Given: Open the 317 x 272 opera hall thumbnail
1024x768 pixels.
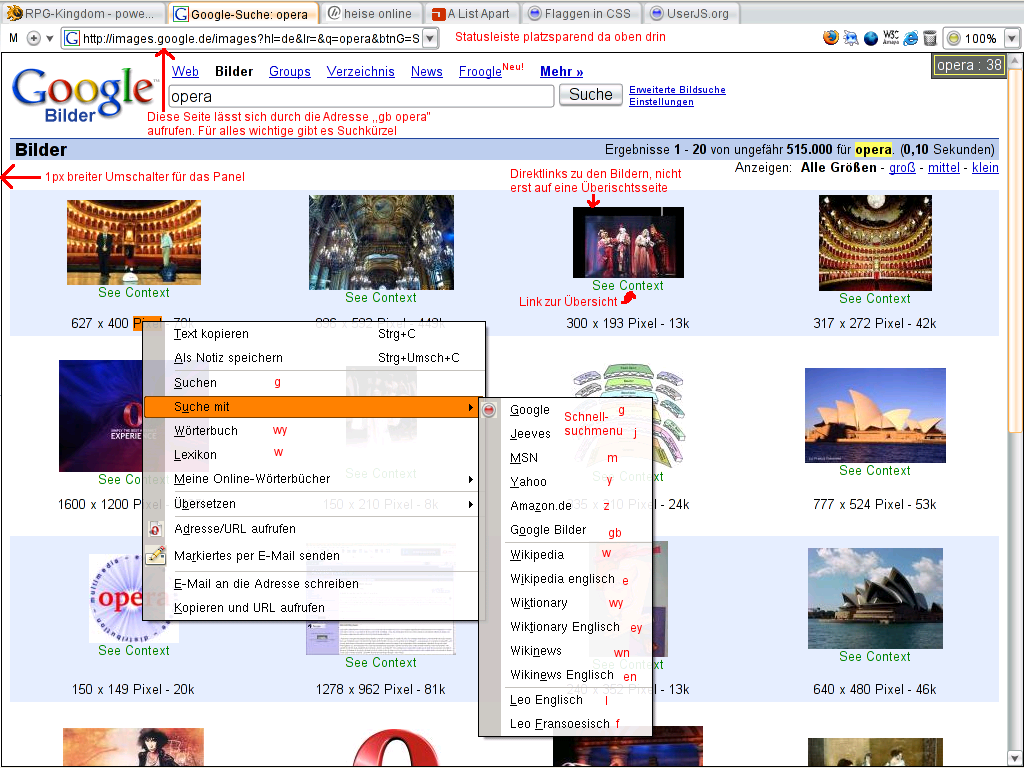Looking at the screenshot, I should [875, 243].
